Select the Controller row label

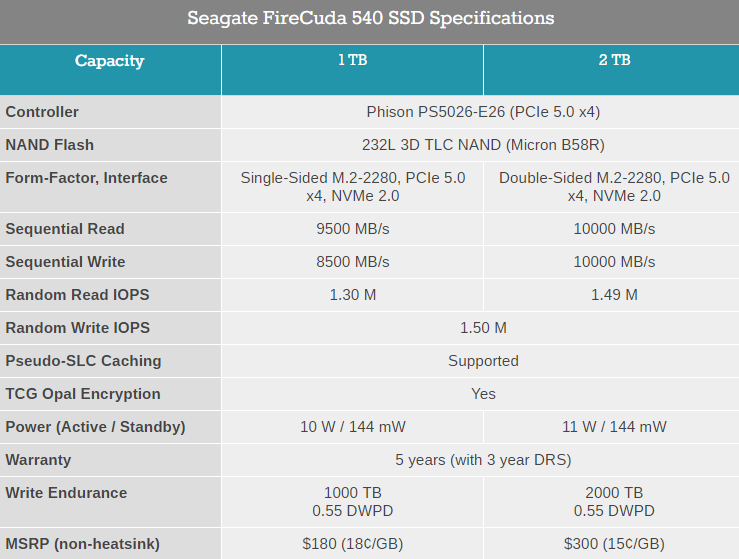42,112
